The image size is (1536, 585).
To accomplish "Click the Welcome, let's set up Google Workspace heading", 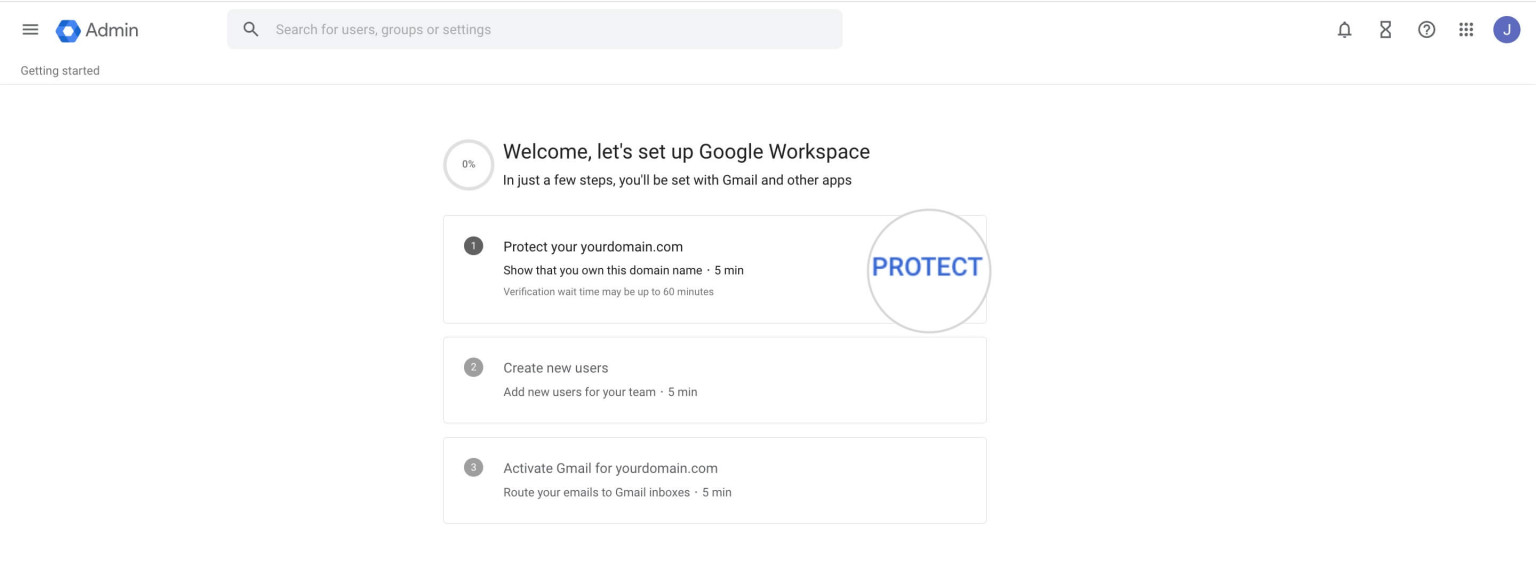I will point(686,151).
